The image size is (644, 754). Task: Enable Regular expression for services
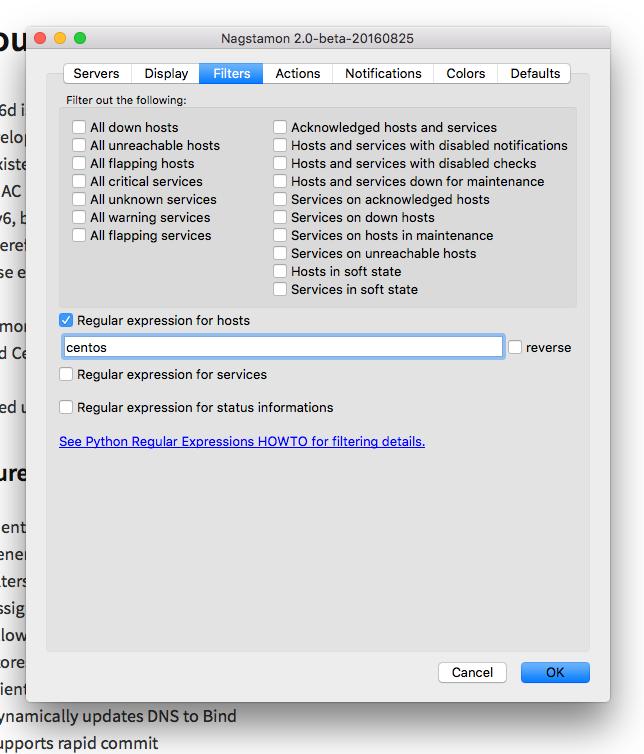pos(66,375)
